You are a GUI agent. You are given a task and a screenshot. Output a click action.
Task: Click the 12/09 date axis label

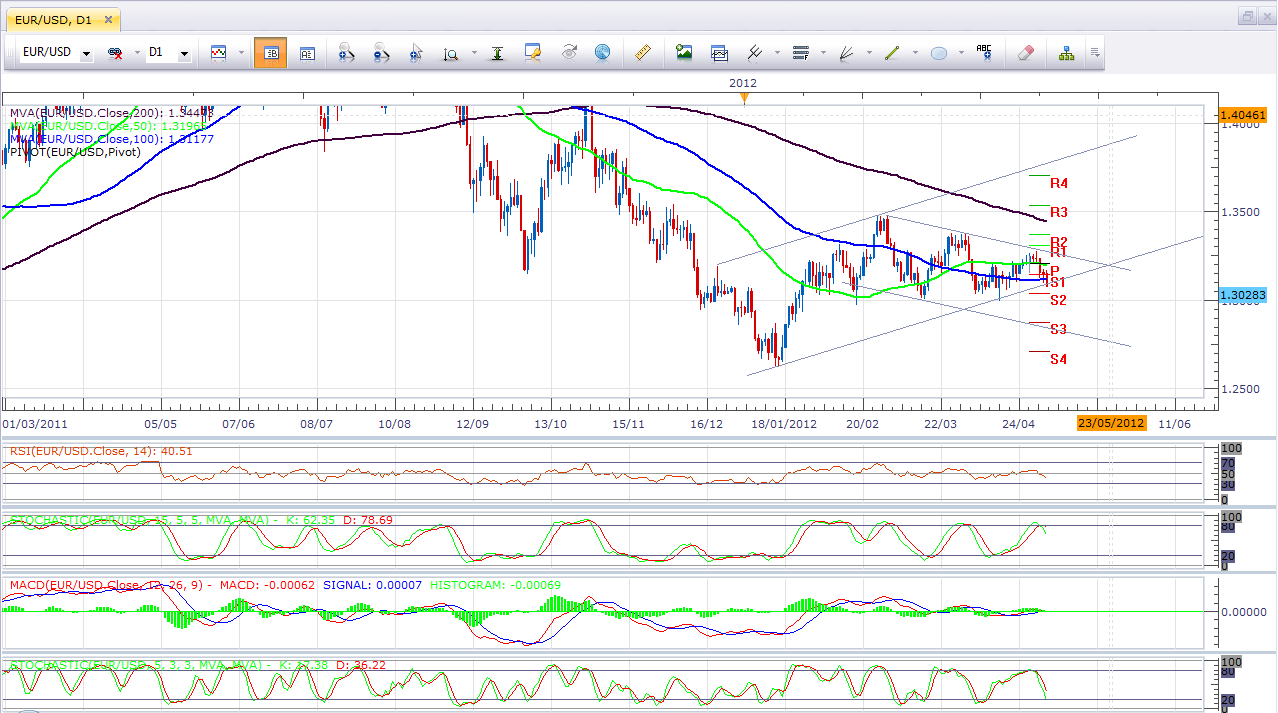pos(472,424)
